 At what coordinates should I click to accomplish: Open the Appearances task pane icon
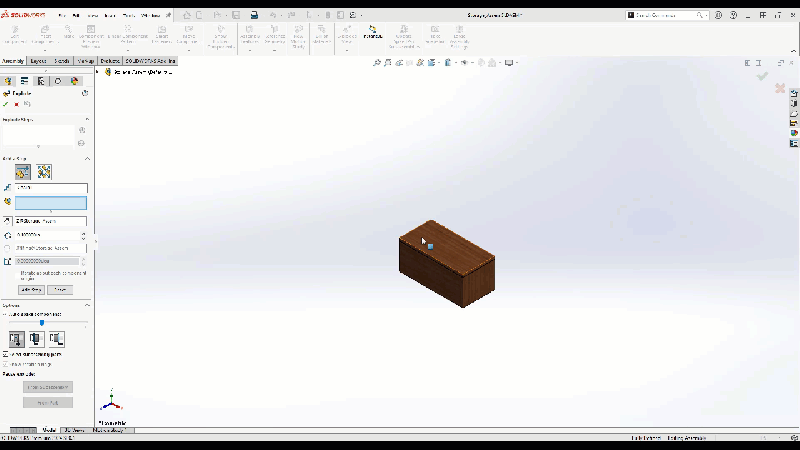click(794, 133)
